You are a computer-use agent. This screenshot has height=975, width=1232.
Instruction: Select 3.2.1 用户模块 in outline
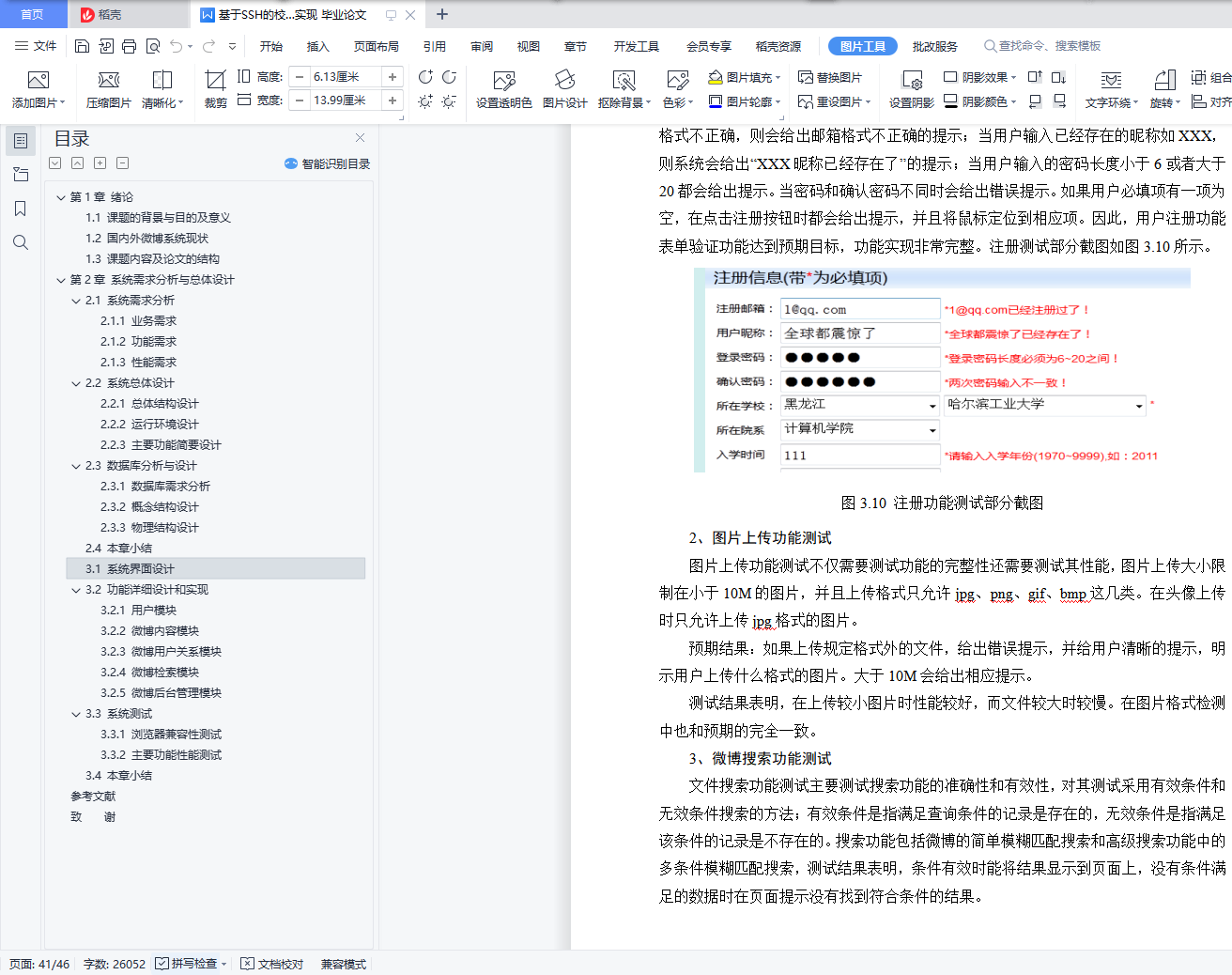pos(138,611)
